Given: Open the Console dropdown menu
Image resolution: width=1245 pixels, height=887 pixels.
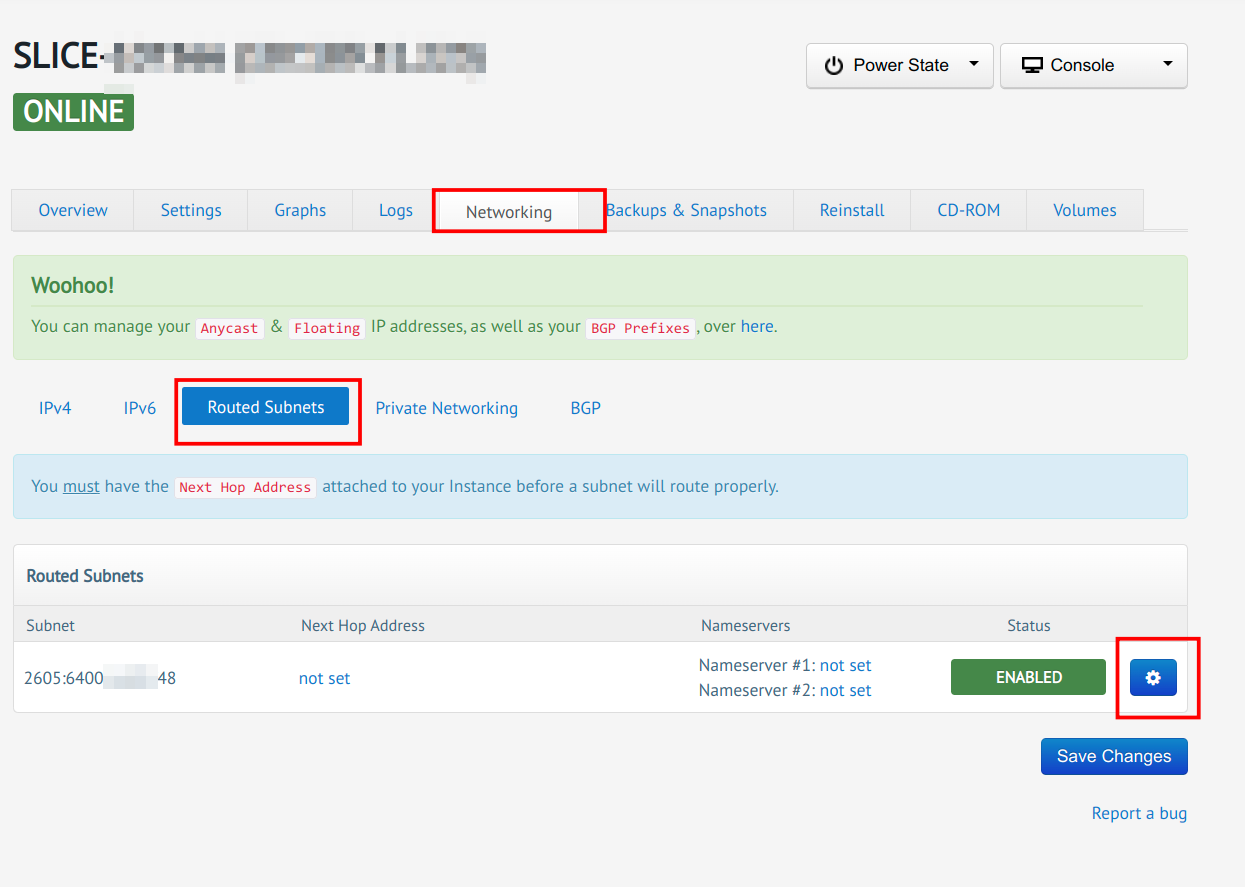Looking at the screenshot, I should pyautogui.click(x=1093, y=66).
